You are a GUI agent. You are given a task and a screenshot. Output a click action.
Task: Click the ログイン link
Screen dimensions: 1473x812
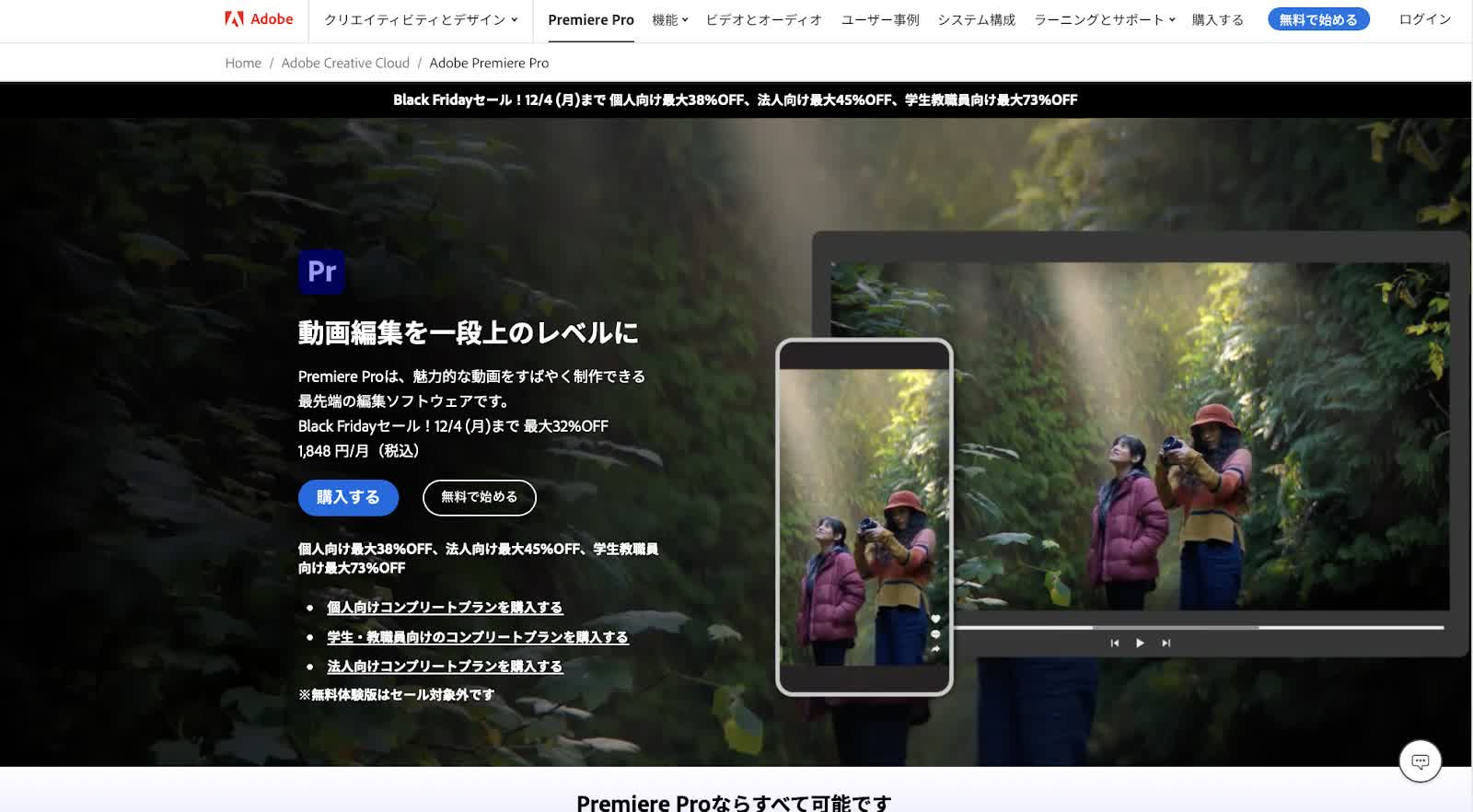[x=1424, y=19]
